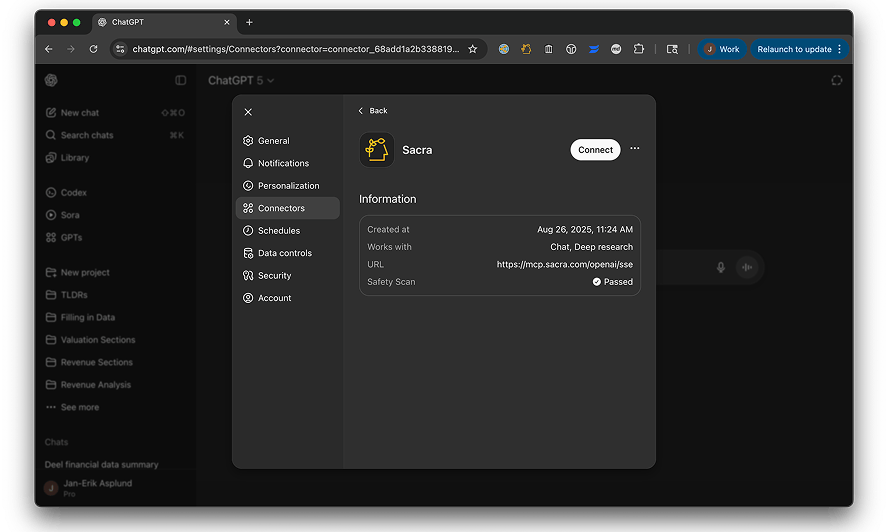Image resolution: width=888 pixels, height=532 pixels.
Task: Open the Extensions puzzle icon
Action: 639,49
